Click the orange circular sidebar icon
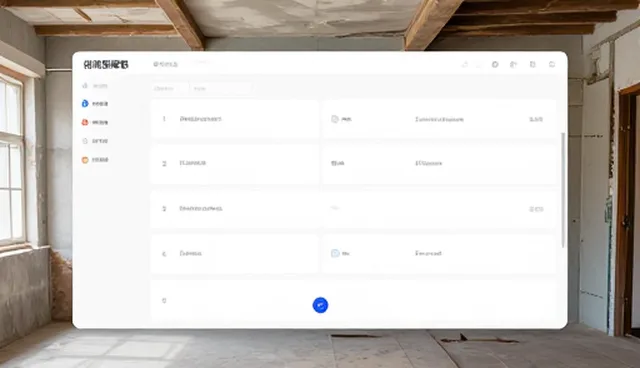This screenshot has height=368, width=640. (x=85, y=160)
